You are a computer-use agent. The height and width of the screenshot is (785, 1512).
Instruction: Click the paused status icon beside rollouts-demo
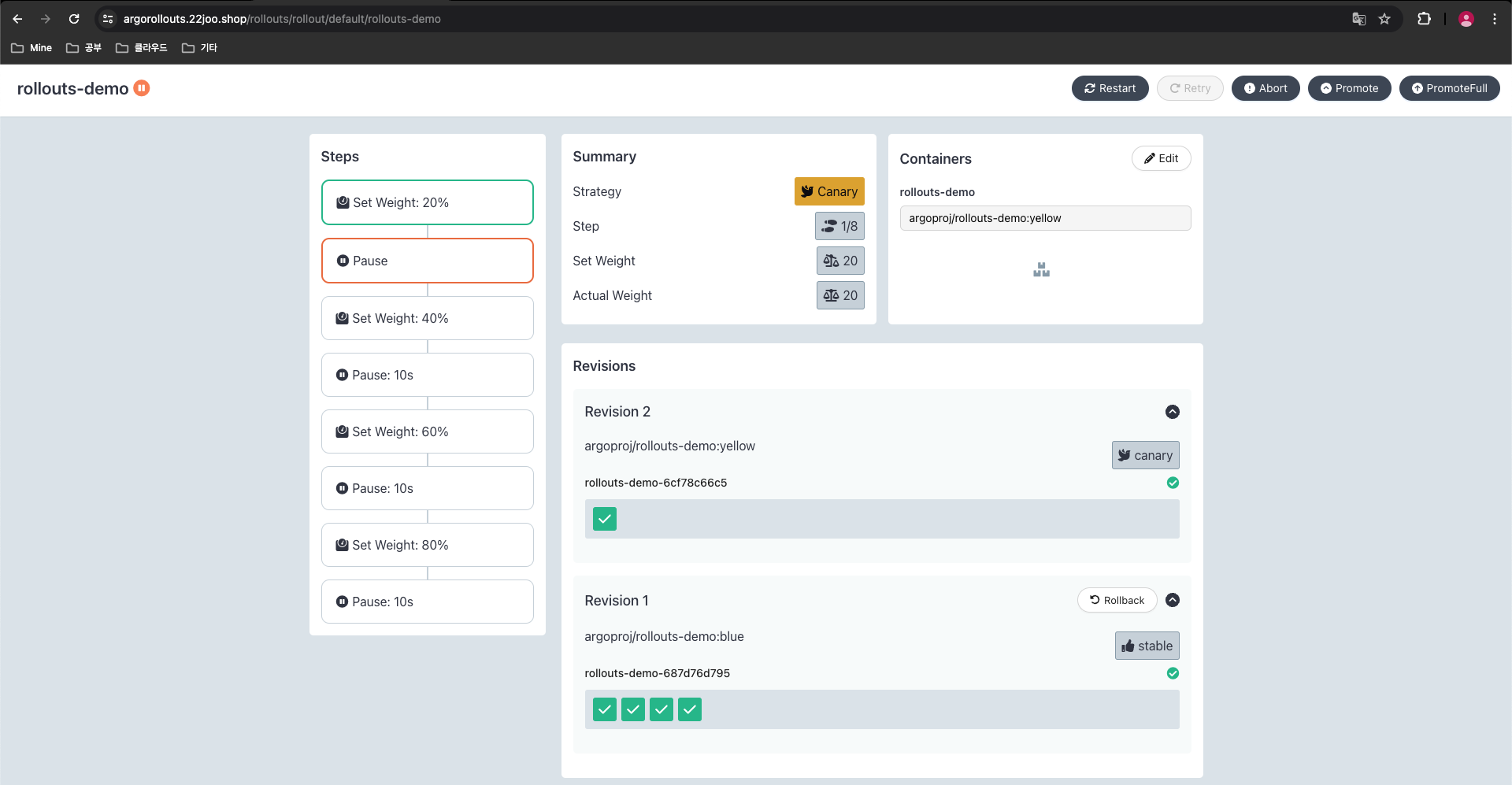click(142, 88)
